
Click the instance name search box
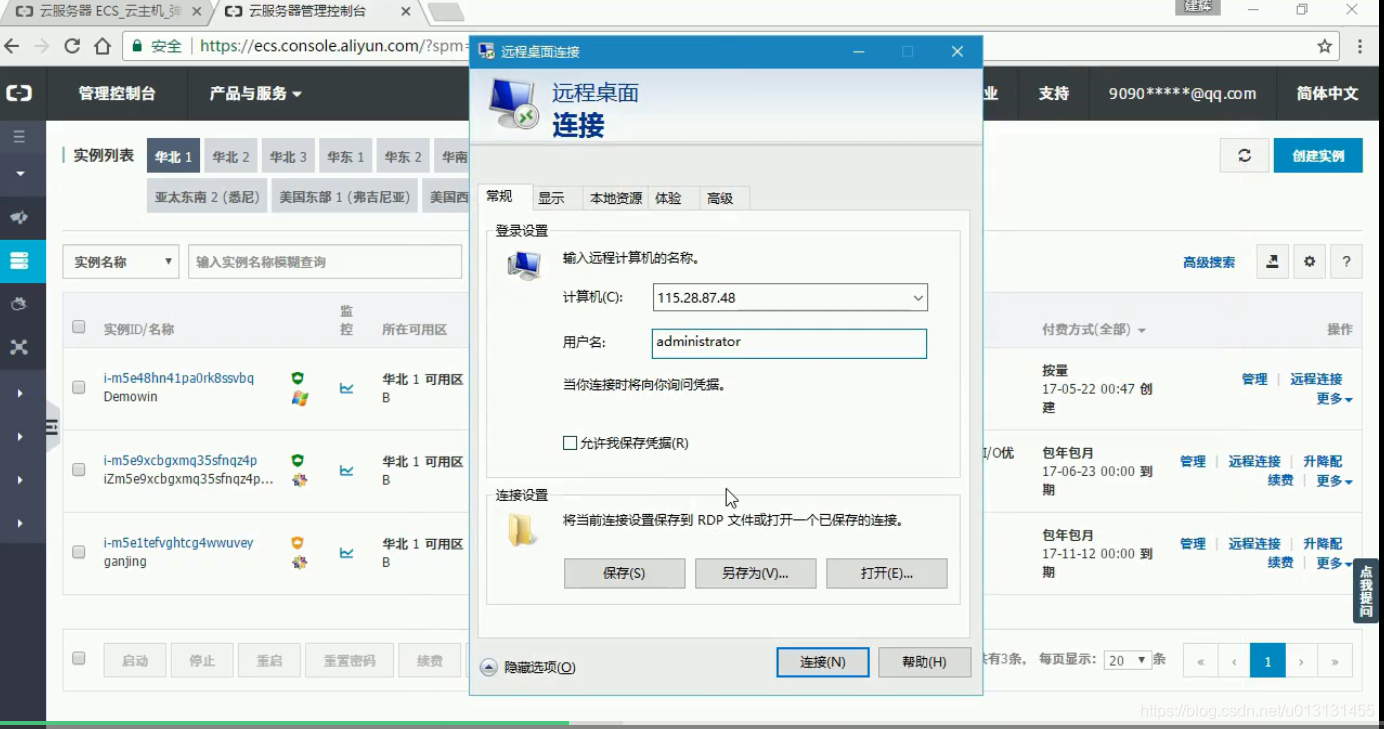325,262
